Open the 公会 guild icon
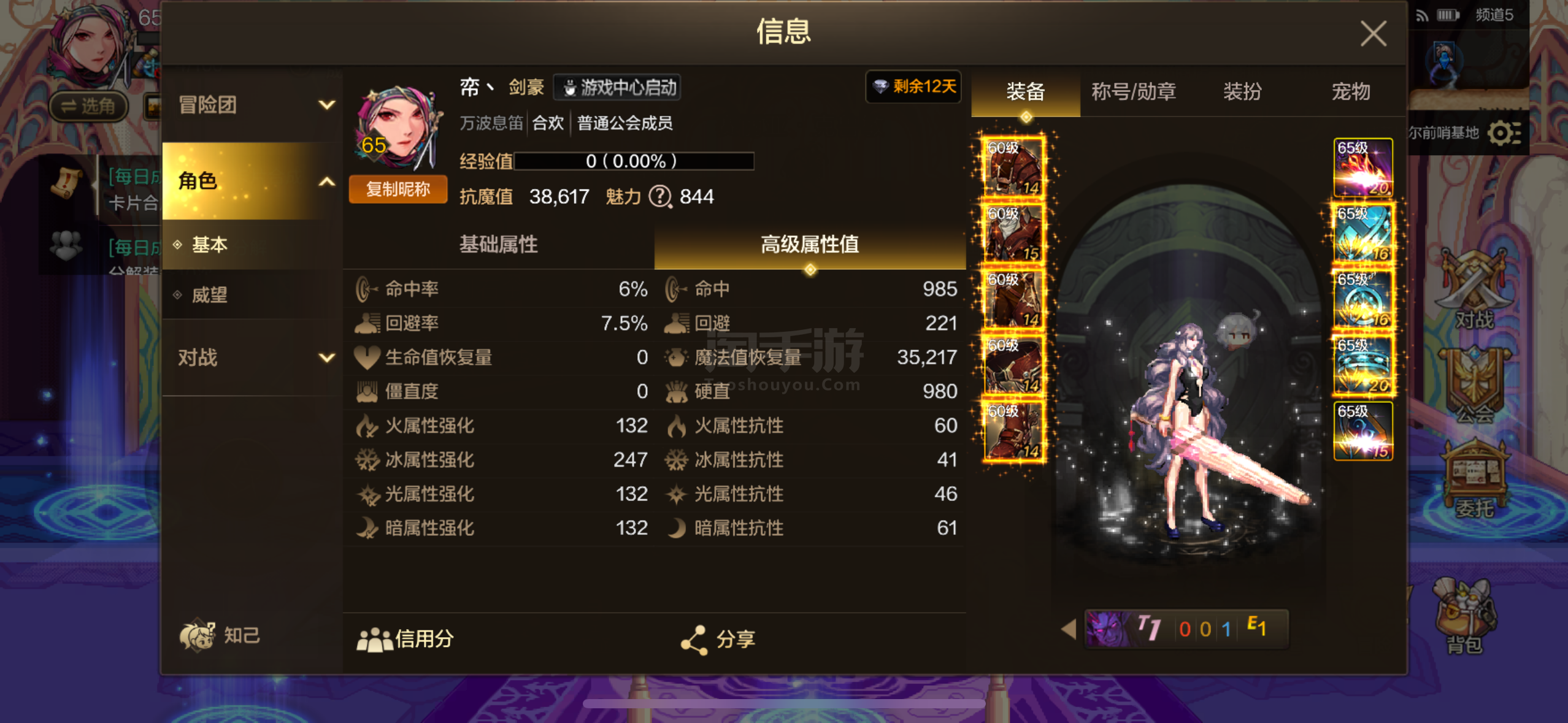Screen dimensions: 1568x723 tap(1474, 385)
